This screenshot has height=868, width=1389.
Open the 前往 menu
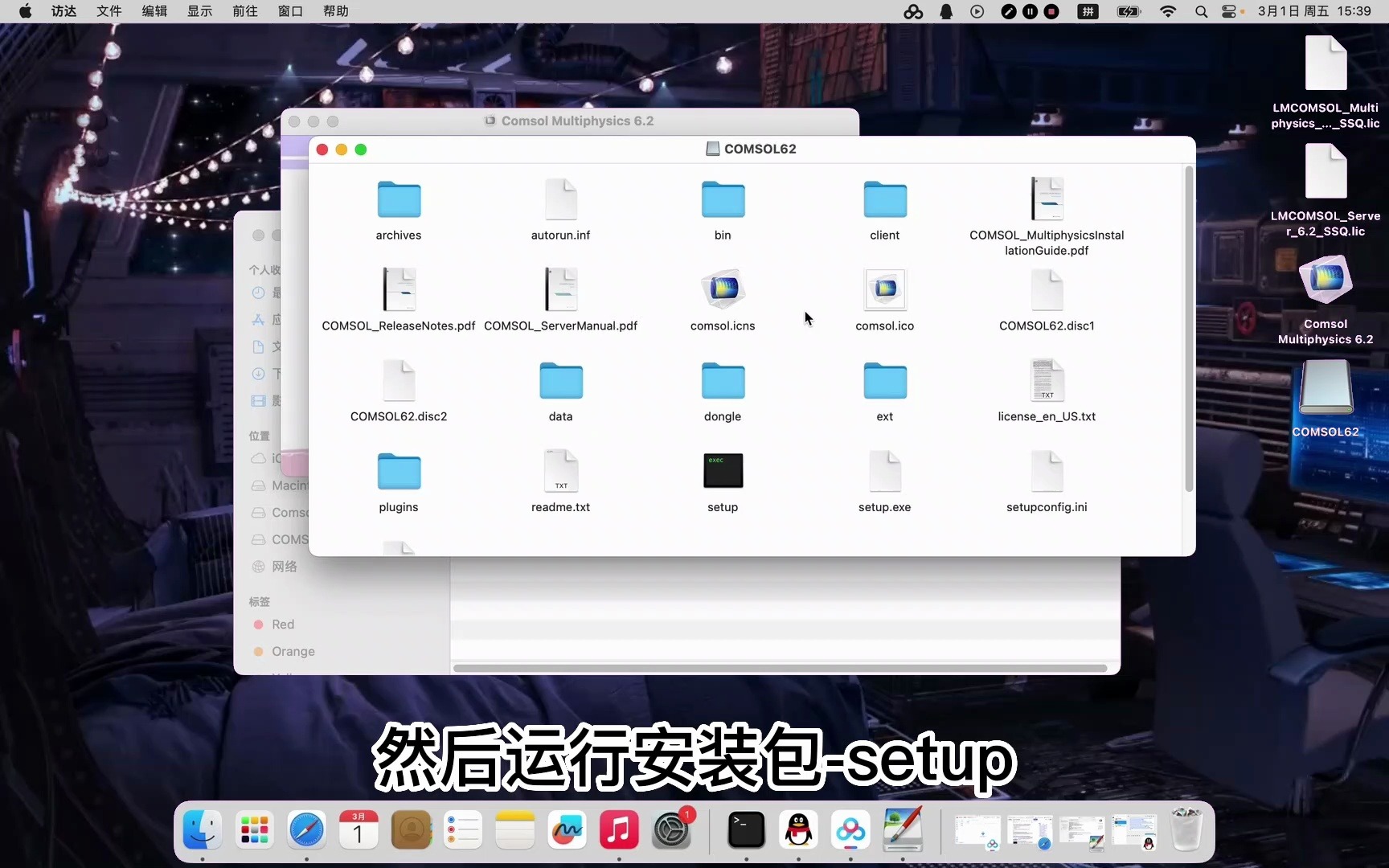point(245,11)
